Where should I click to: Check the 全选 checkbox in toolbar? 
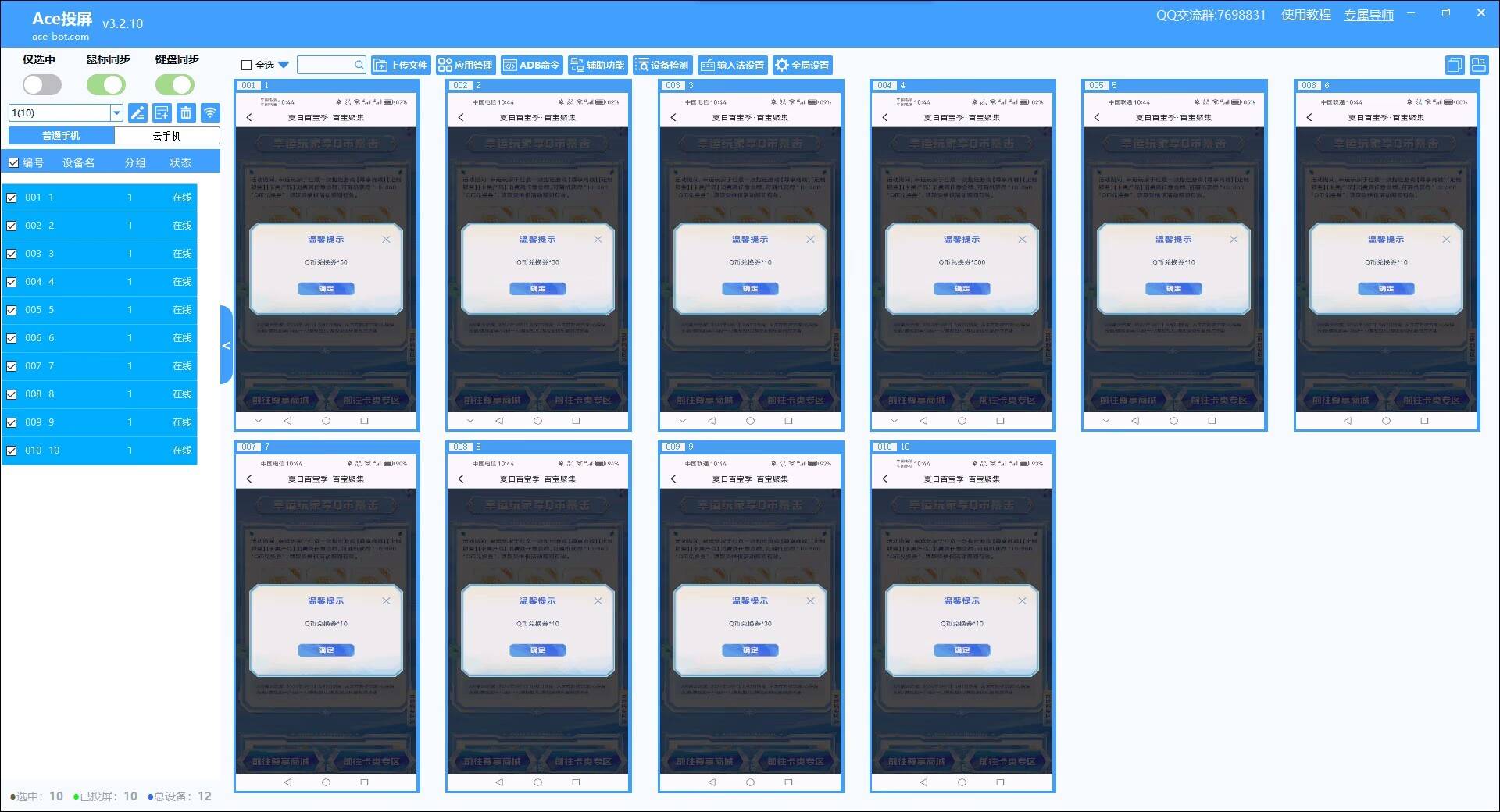coord(247,66)
